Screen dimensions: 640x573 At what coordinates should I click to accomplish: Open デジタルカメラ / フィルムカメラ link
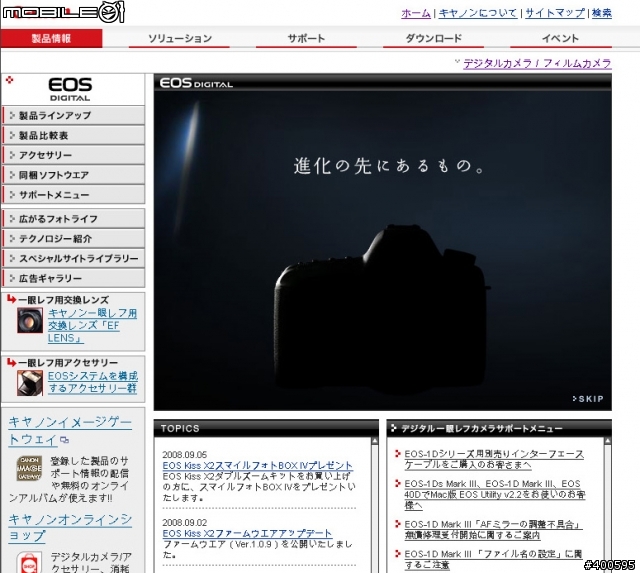click(x=537, y=63)
